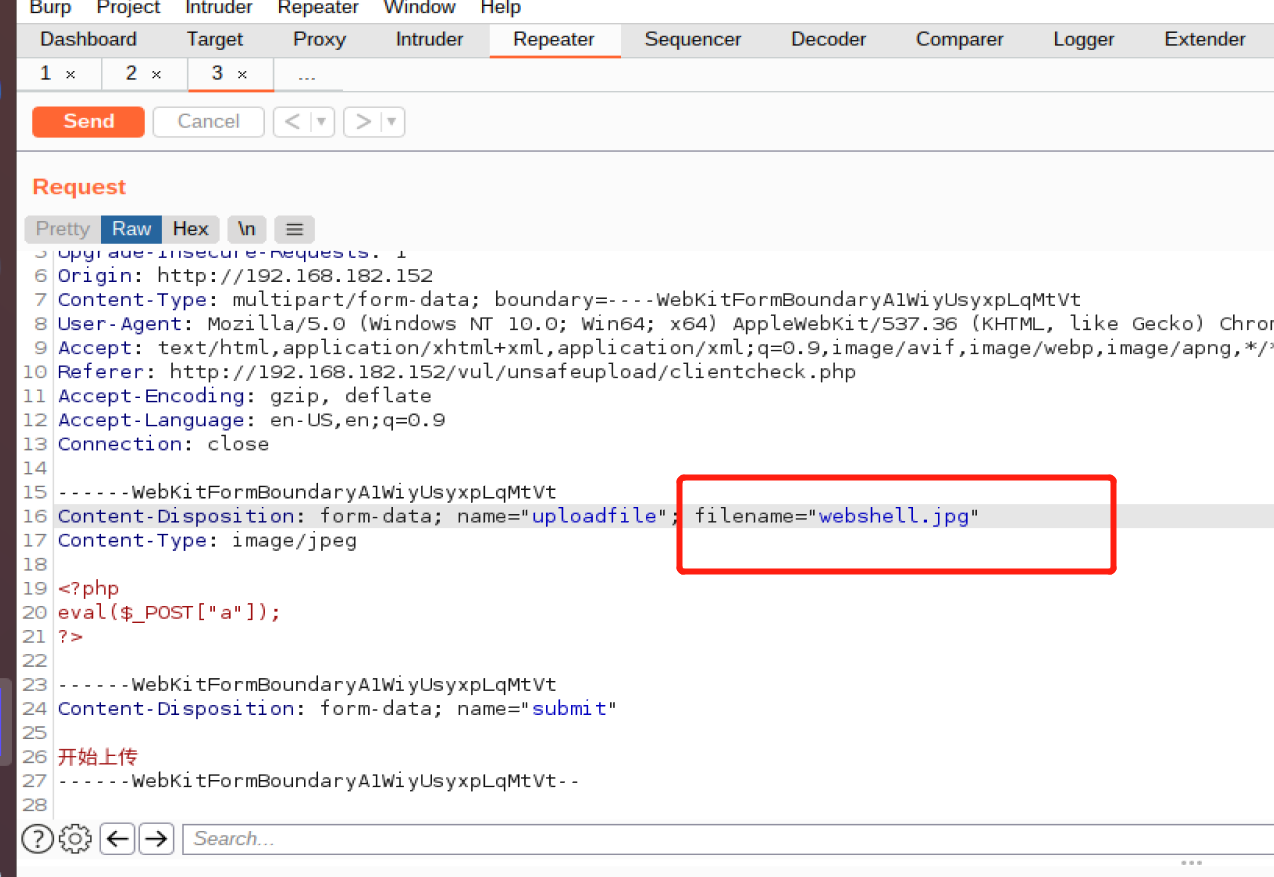Open the Window menu

pyautogui.click(x=419, y=8)
